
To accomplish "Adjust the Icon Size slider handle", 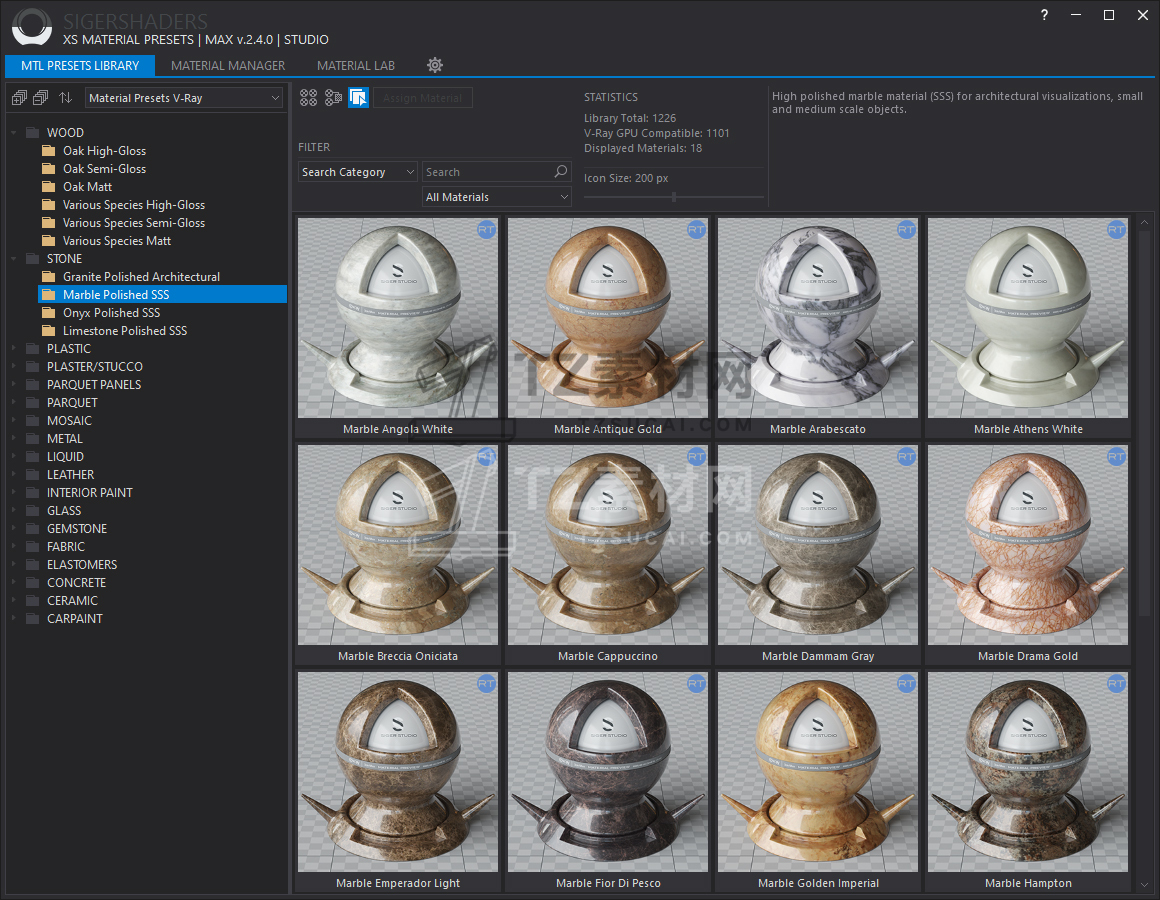I will coord(674,197).
